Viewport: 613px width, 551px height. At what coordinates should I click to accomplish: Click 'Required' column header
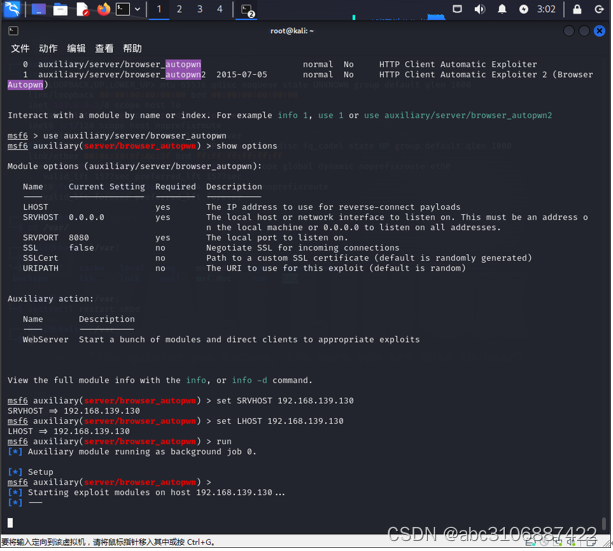click(x=176, y=187)
